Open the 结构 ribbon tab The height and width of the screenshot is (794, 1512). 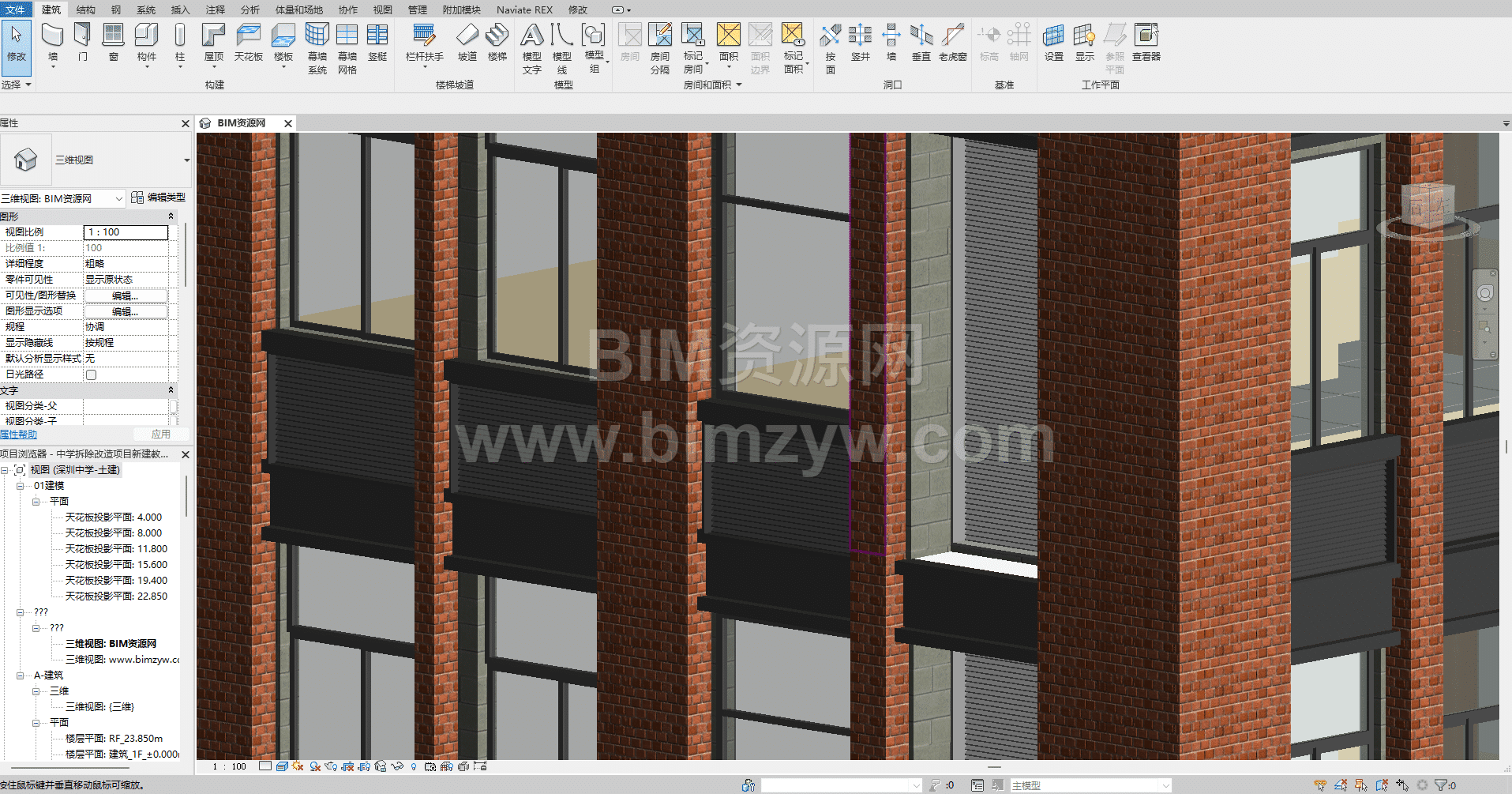[x=85, y=9]
